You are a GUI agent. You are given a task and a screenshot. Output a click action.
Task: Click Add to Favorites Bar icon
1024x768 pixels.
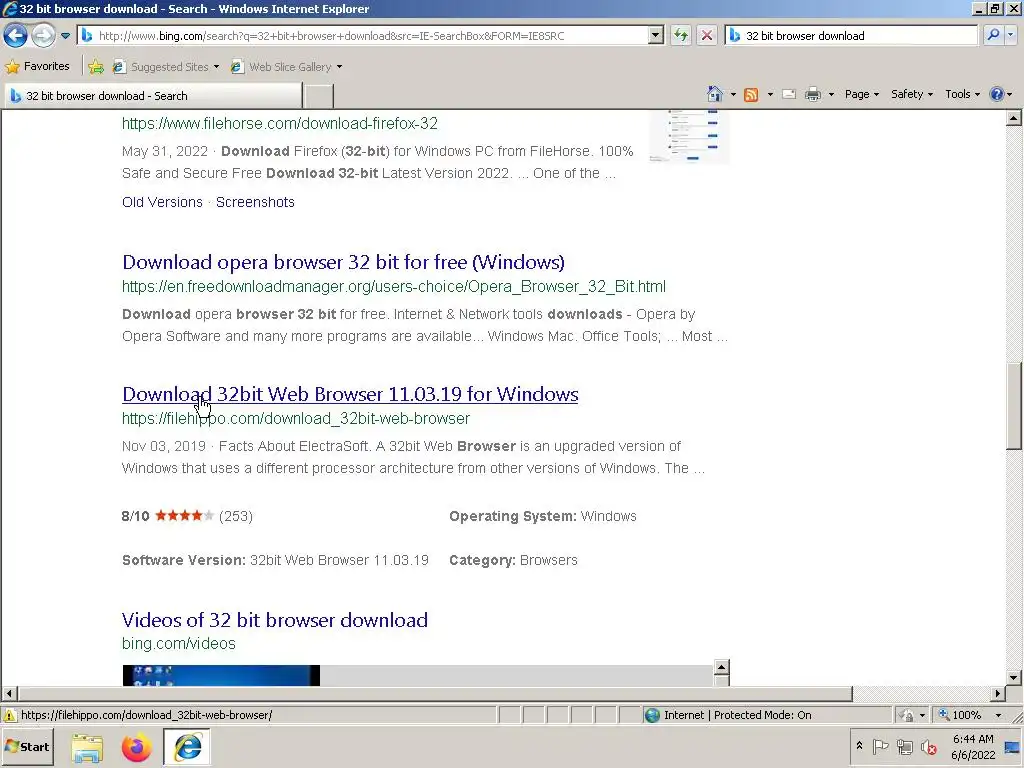(96, 67)
